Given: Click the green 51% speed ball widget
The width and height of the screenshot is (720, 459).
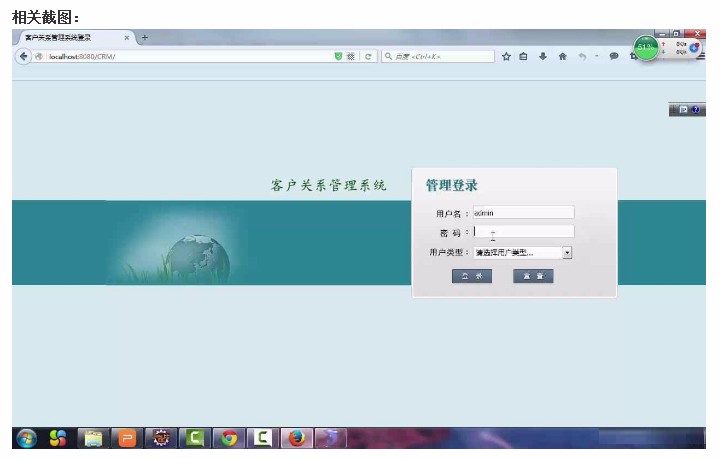Looking at the screenshot, I should (x=646, y=47).
